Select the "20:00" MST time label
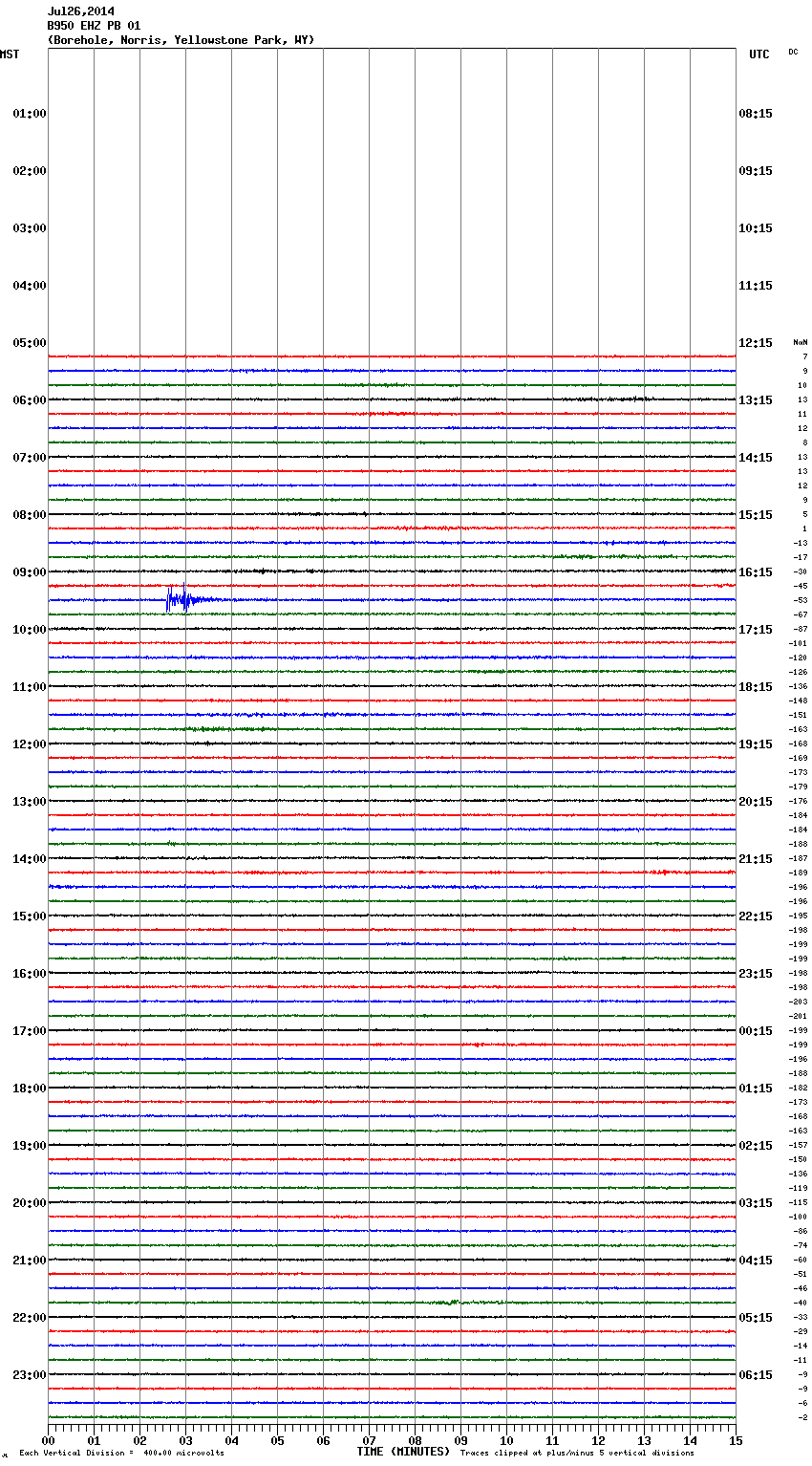This screenshot has width=812, height=1466. click(x=30, y=1203)
